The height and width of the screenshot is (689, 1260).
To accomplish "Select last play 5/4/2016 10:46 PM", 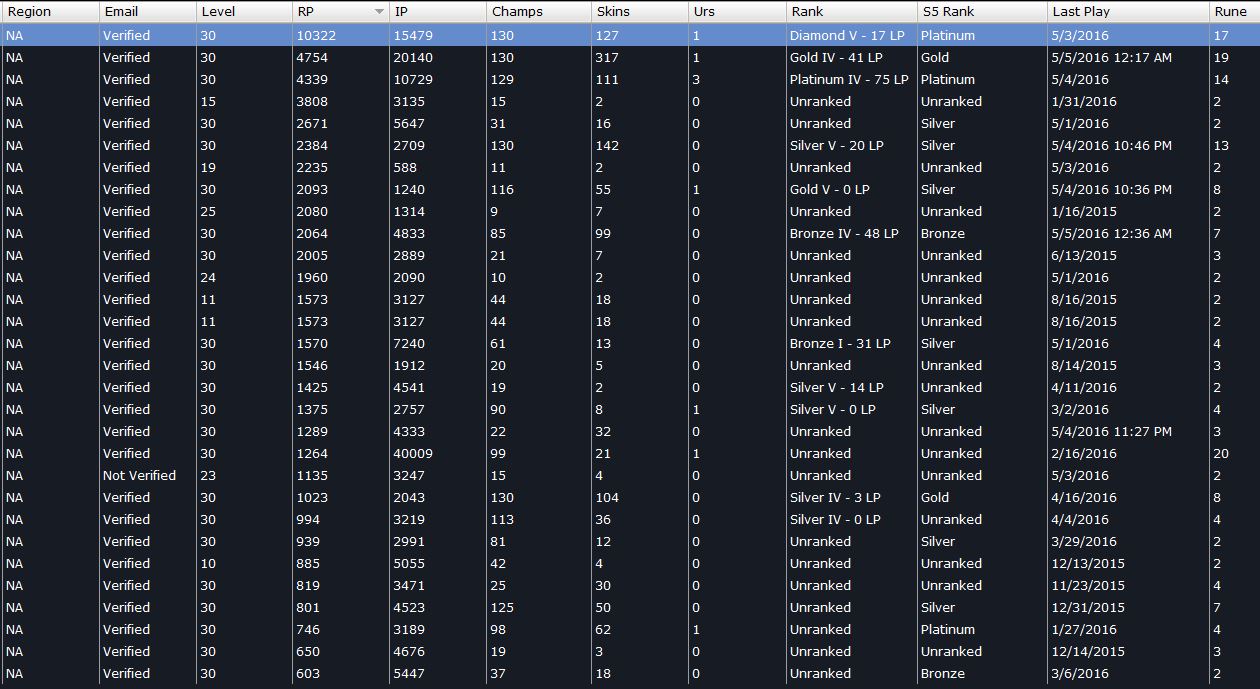I will 1112,145.
